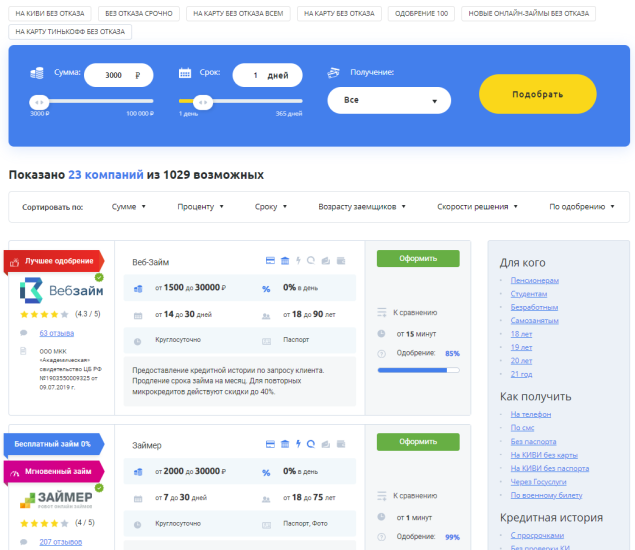Open the Безработным link
635x550 pixels.
534,307
